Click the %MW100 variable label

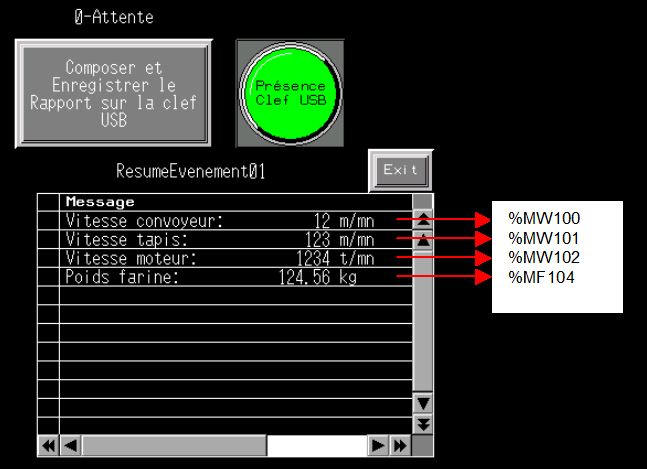pos(544,219)
